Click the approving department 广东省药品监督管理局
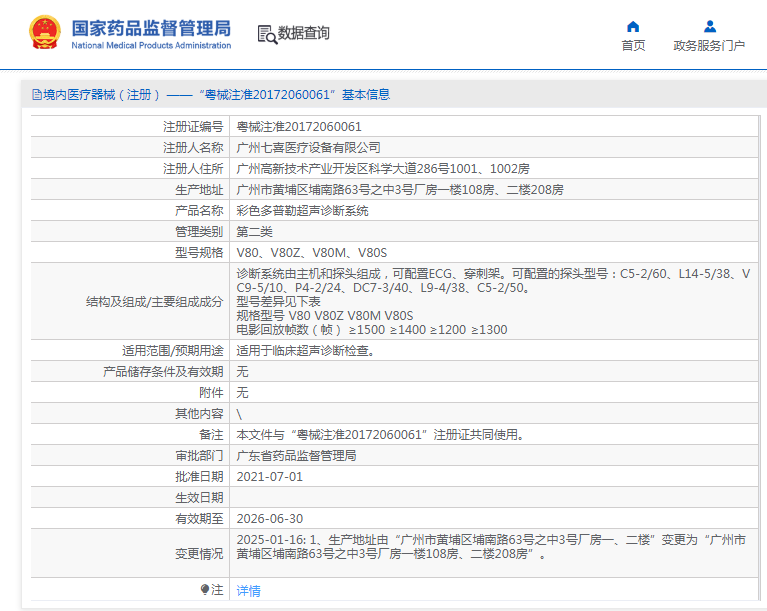 [296, 456]
